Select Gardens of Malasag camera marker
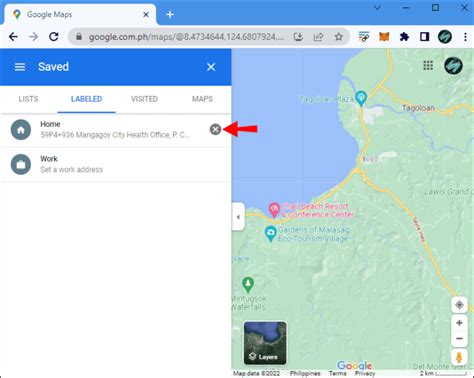The height and width of the screenshot is (378, 474). 270,234
